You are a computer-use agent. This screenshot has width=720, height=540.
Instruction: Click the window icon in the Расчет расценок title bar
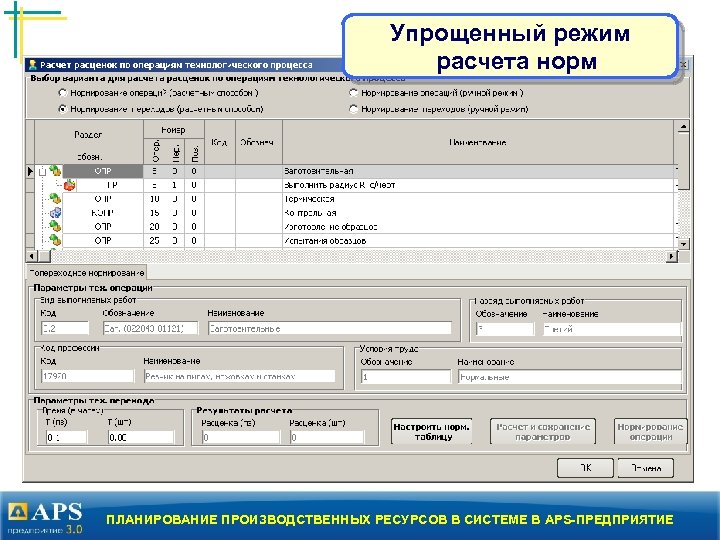33,65
